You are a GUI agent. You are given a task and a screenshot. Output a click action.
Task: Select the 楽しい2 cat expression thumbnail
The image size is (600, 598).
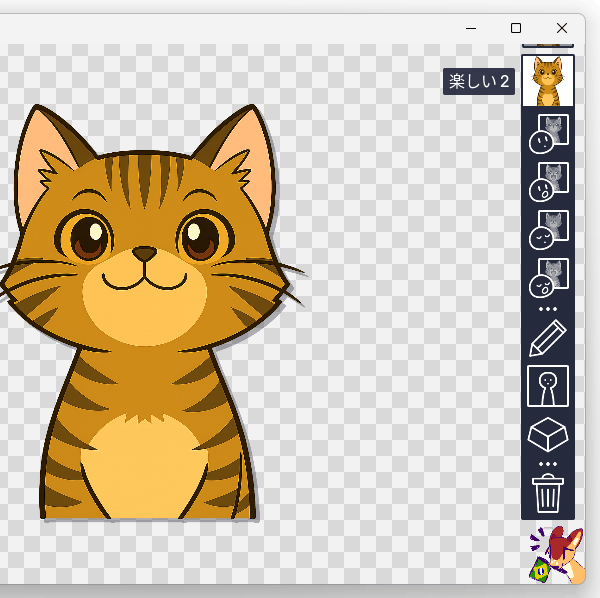coord(548,81)
